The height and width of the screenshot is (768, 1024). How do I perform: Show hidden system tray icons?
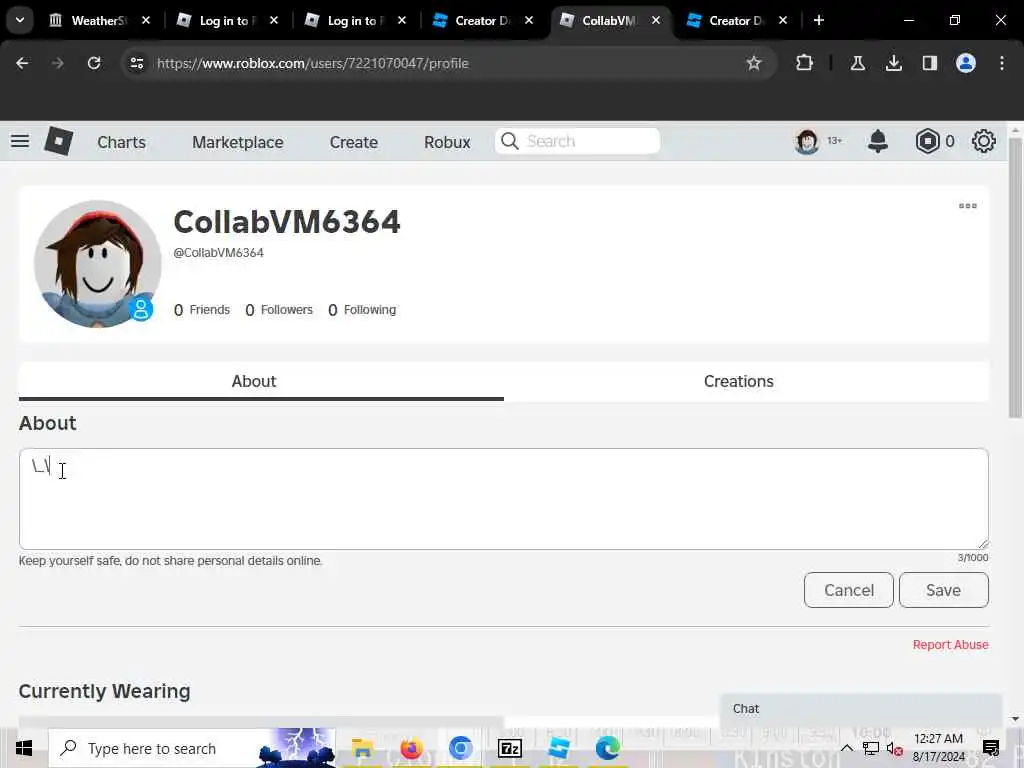[846, 748]
